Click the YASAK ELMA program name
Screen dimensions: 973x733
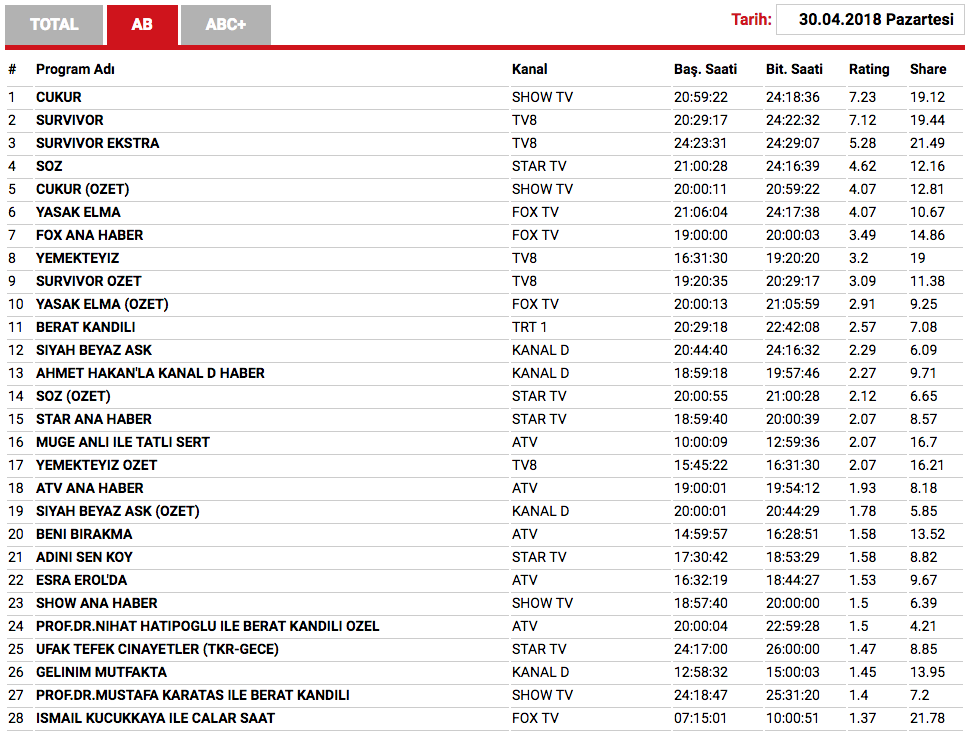point(78,212)
